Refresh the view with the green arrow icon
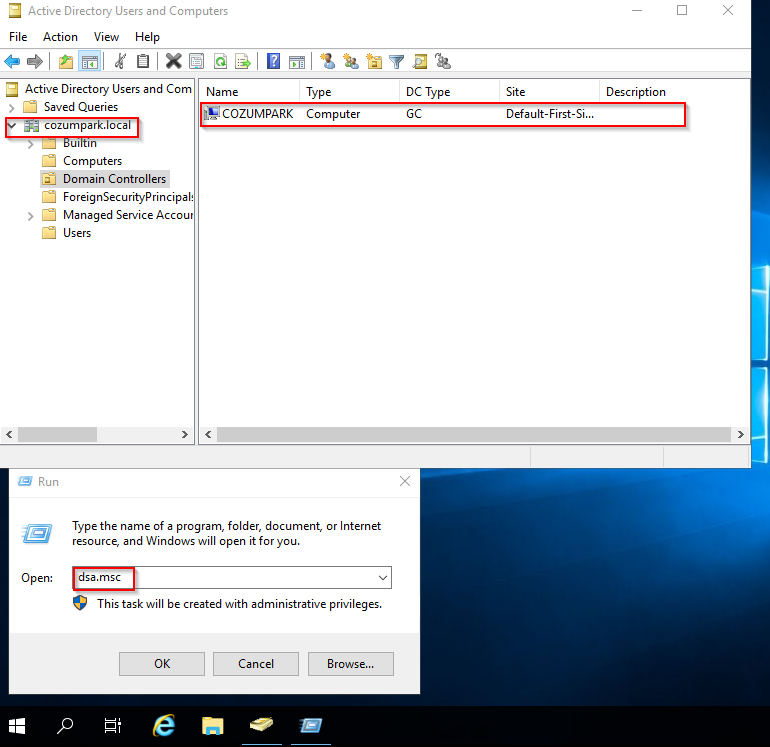 (220, 61)
